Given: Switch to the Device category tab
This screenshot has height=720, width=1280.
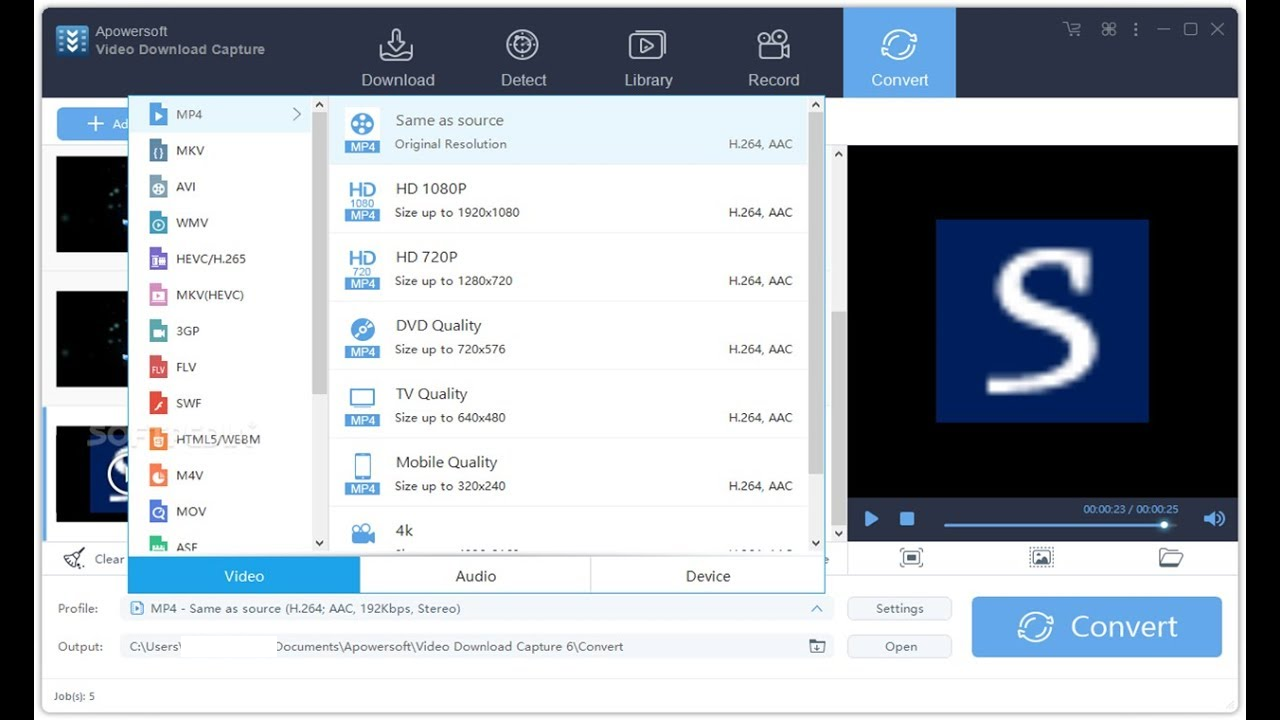Looking at the screenshot, I should coord(708,576).
